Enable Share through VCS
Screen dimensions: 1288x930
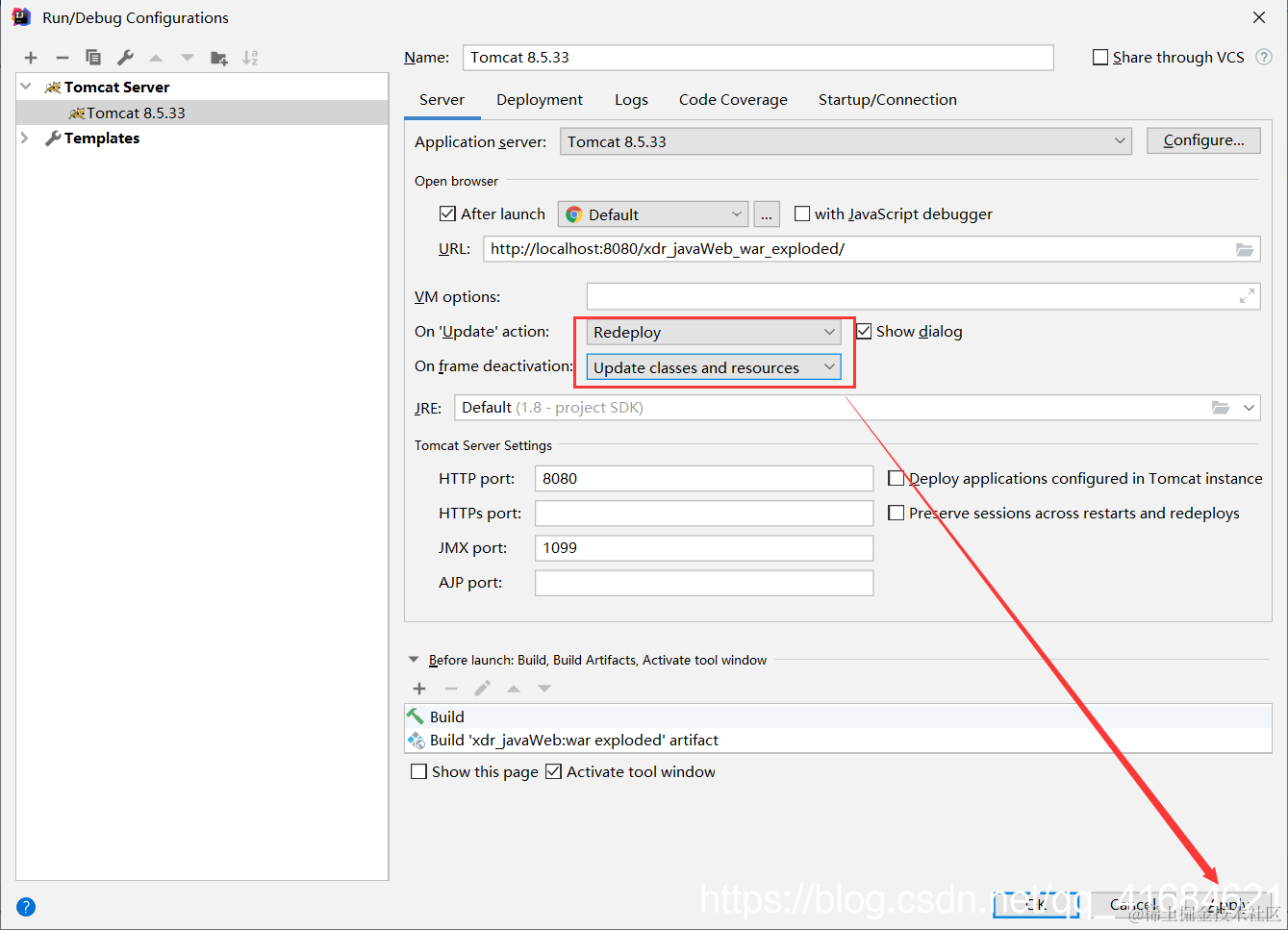(1100, 58)
